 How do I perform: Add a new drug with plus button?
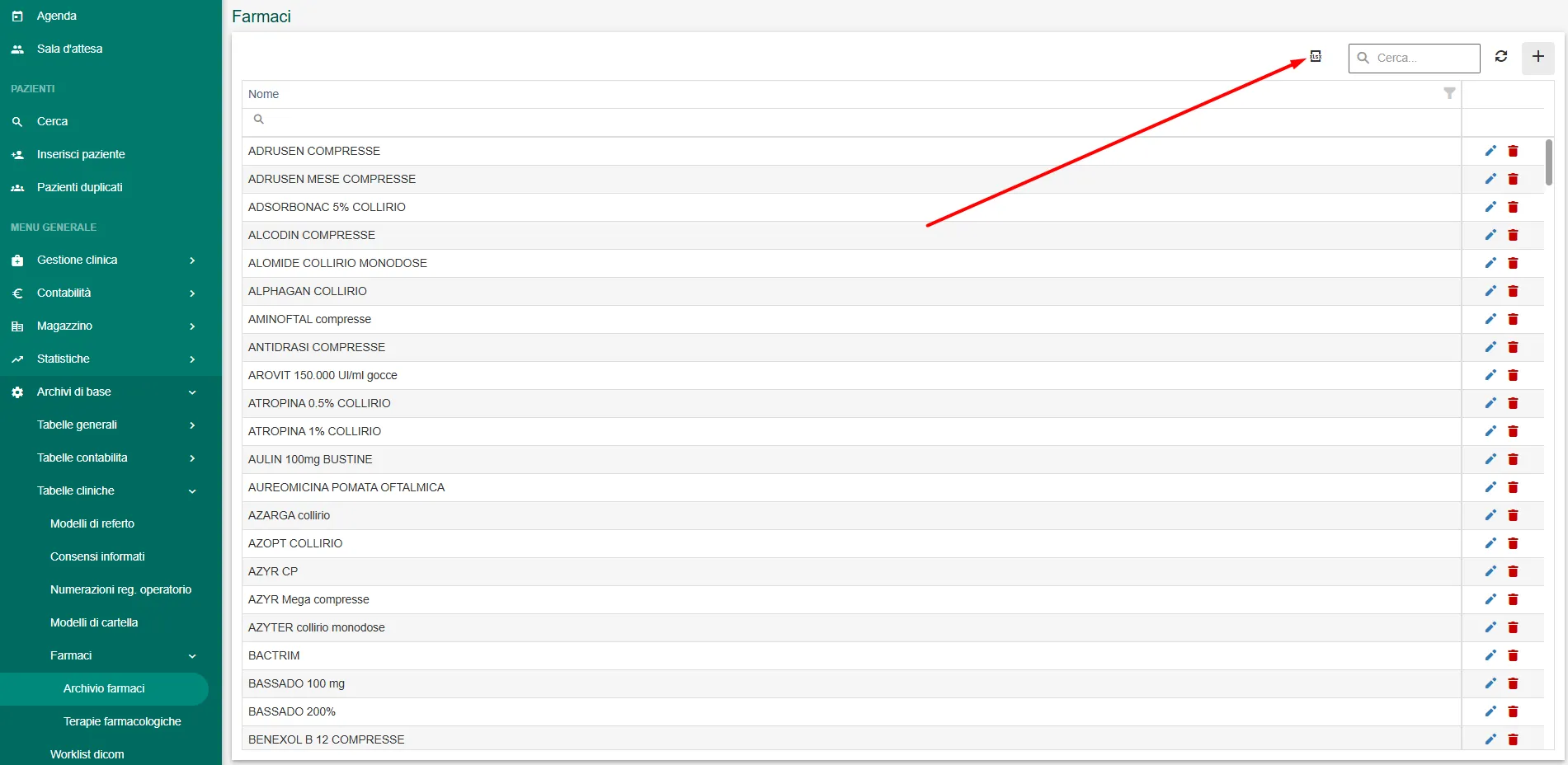click(1538, 58)
